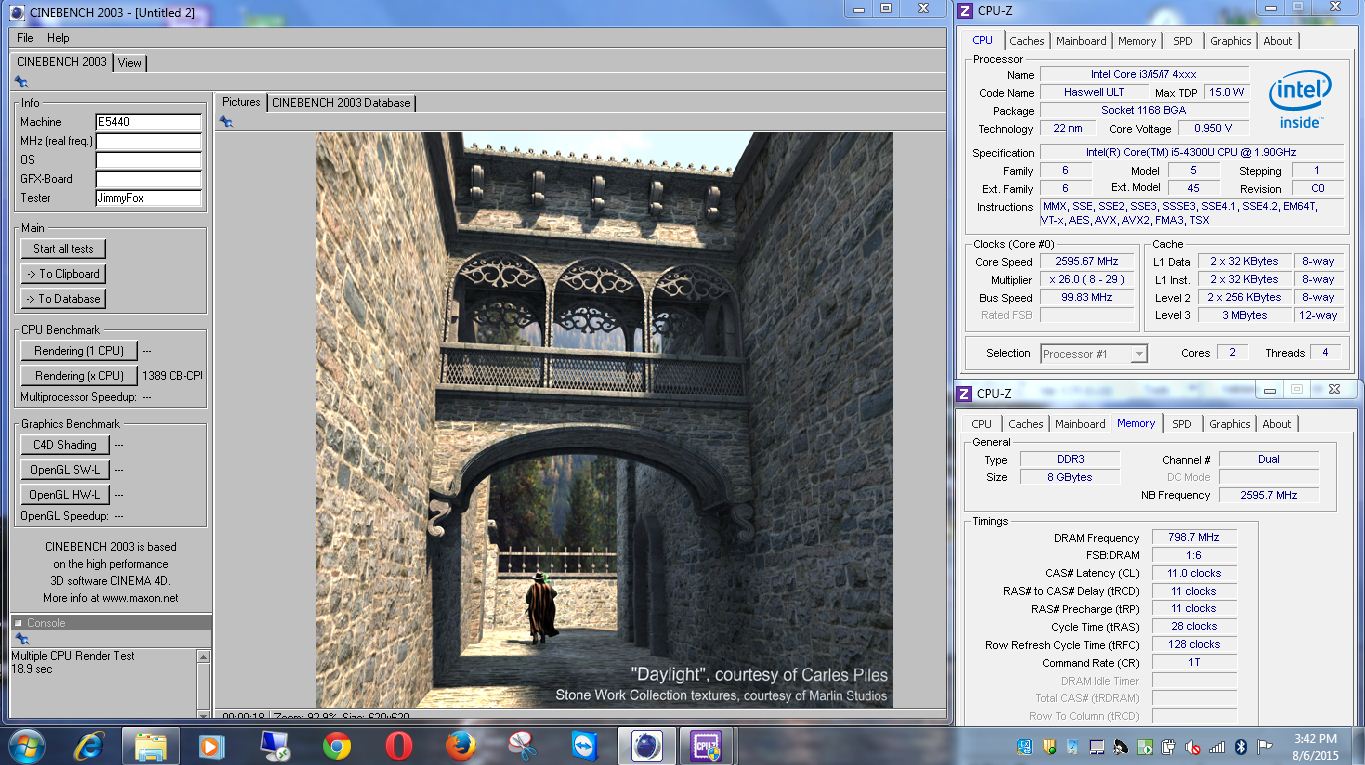Click the yellow shield security tray icon
The width and height of the screenshot is (1365, 765).
(x=1049, y=746)
